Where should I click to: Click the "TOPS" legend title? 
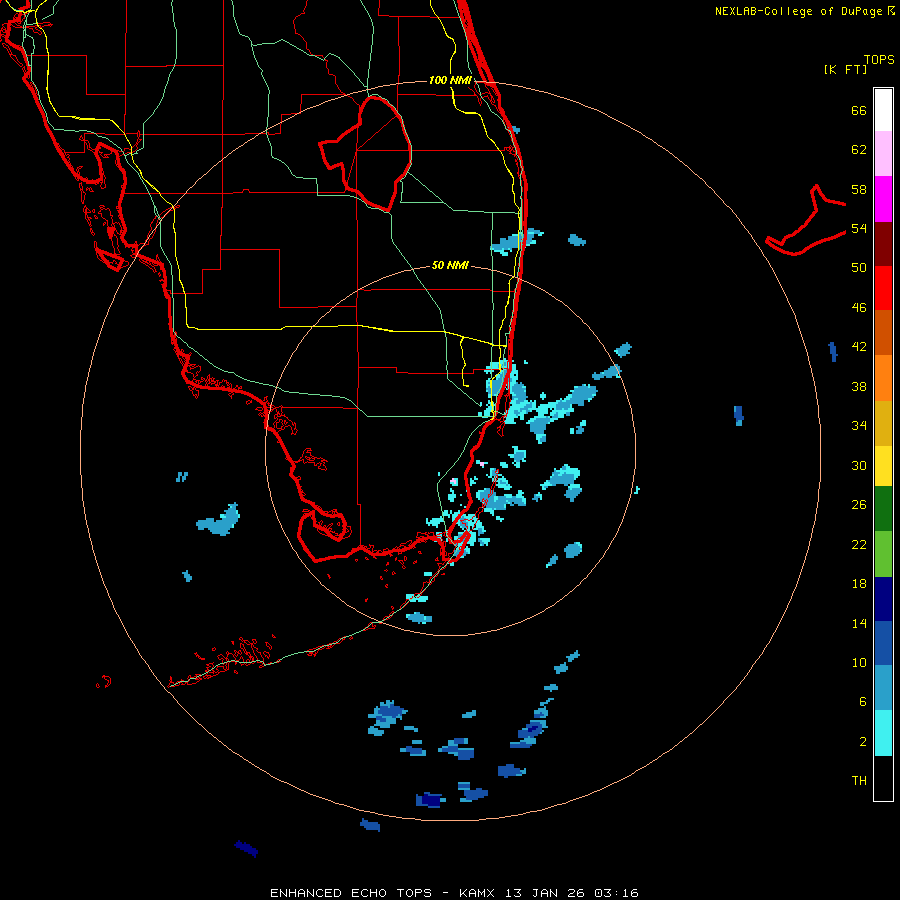pyautogui.click(x=879, y=59)
